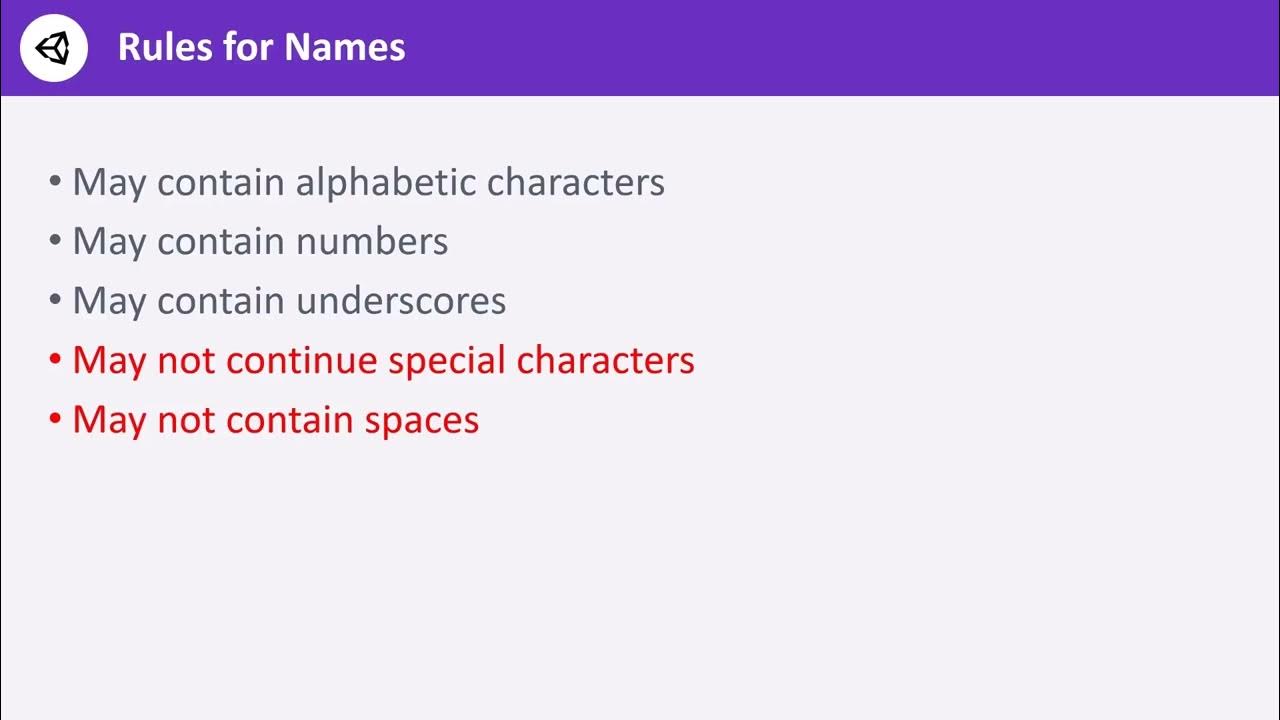This screenshot has height=720, width=1280.
Task: Click the red word "spaces"
Action: [x=421, y=421]
